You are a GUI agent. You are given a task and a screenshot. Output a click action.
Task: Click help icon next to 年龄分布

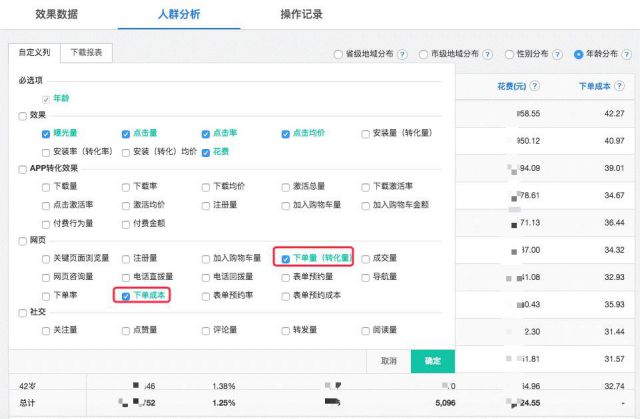[x=626, y=54]
